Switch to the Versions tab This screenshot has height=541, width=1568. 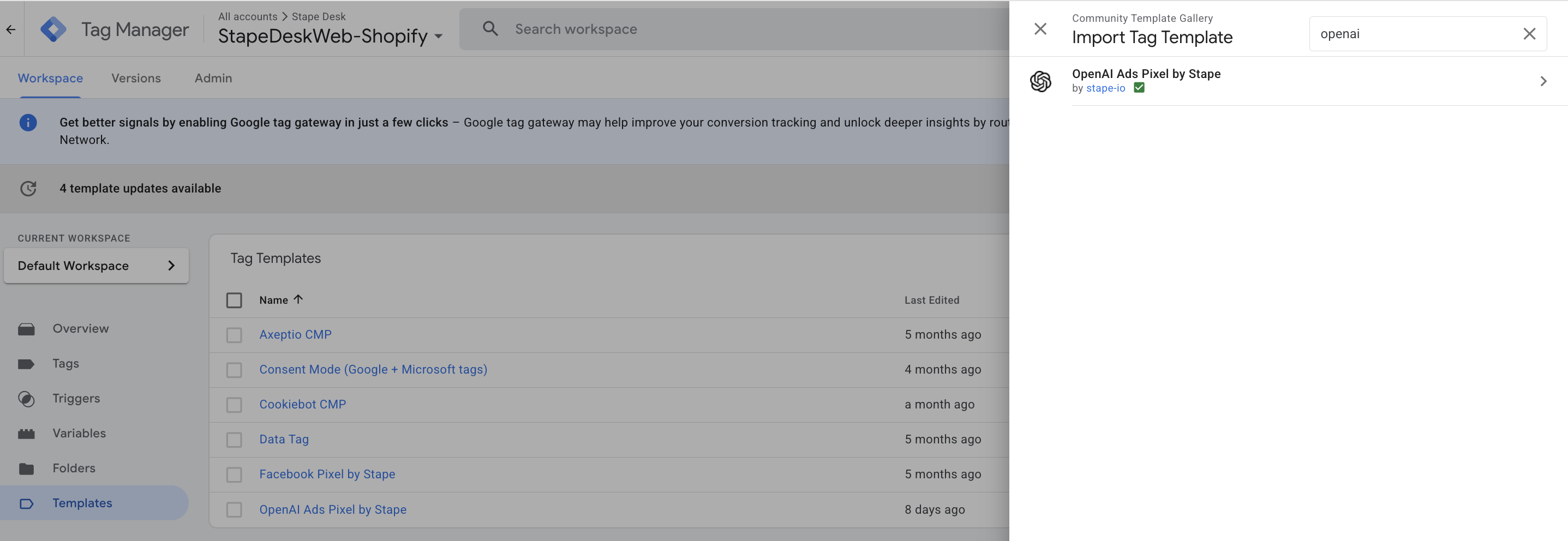(x=136, y=78)
